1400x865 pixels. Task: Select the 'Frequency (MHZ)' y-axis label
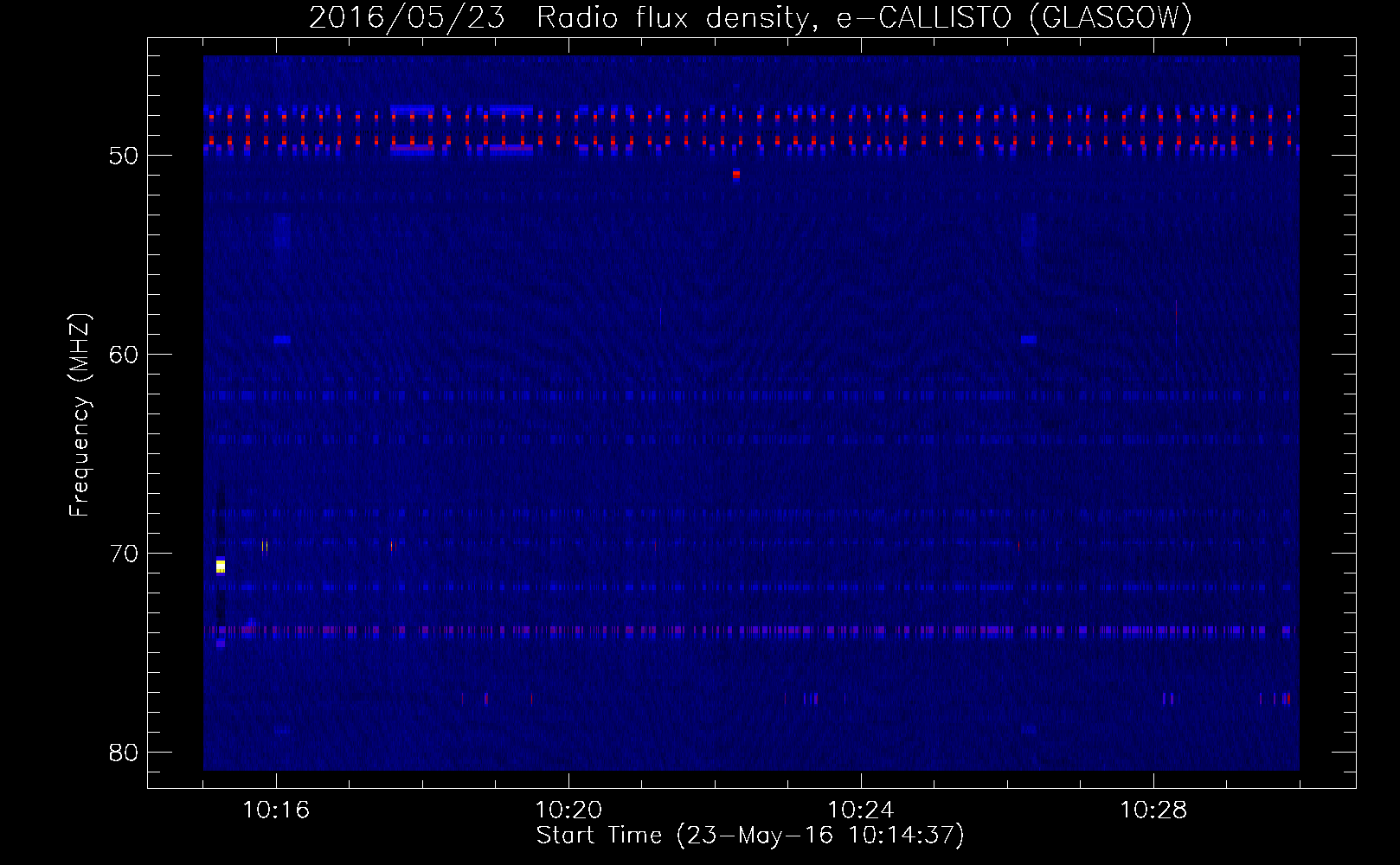click(x=80, y=414)
